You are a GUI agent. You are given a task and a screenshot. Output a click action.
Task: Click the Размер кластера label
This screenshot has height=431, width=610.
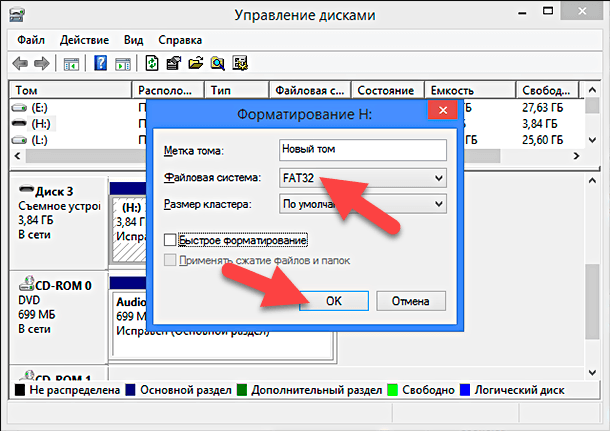(207, 204)
